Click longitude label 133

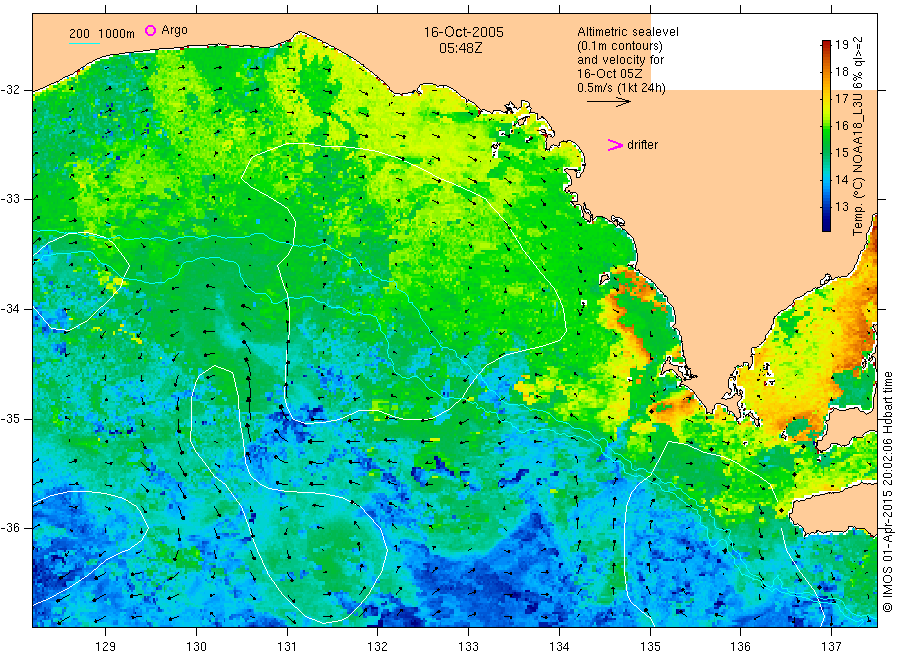[x=468, y=647]
